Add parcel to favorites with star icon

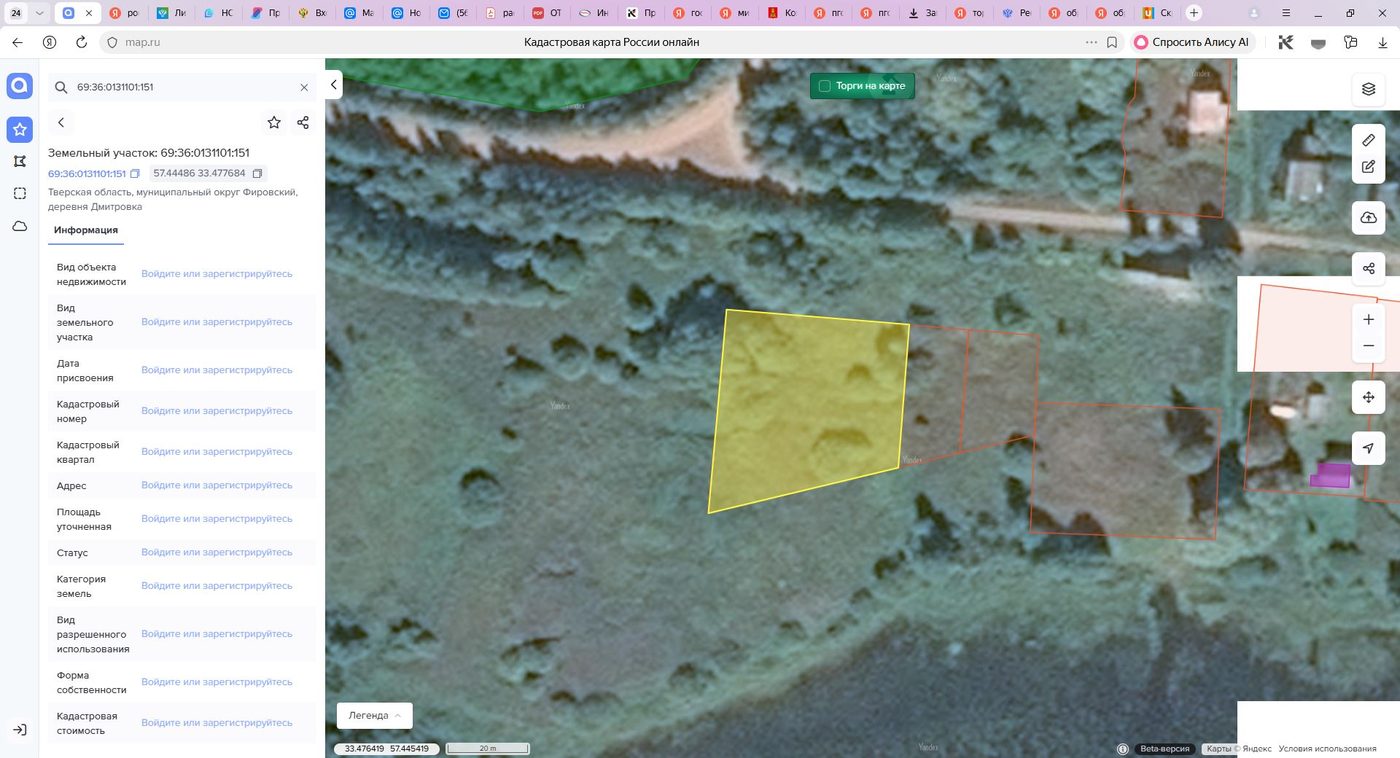tap(274, 122)
